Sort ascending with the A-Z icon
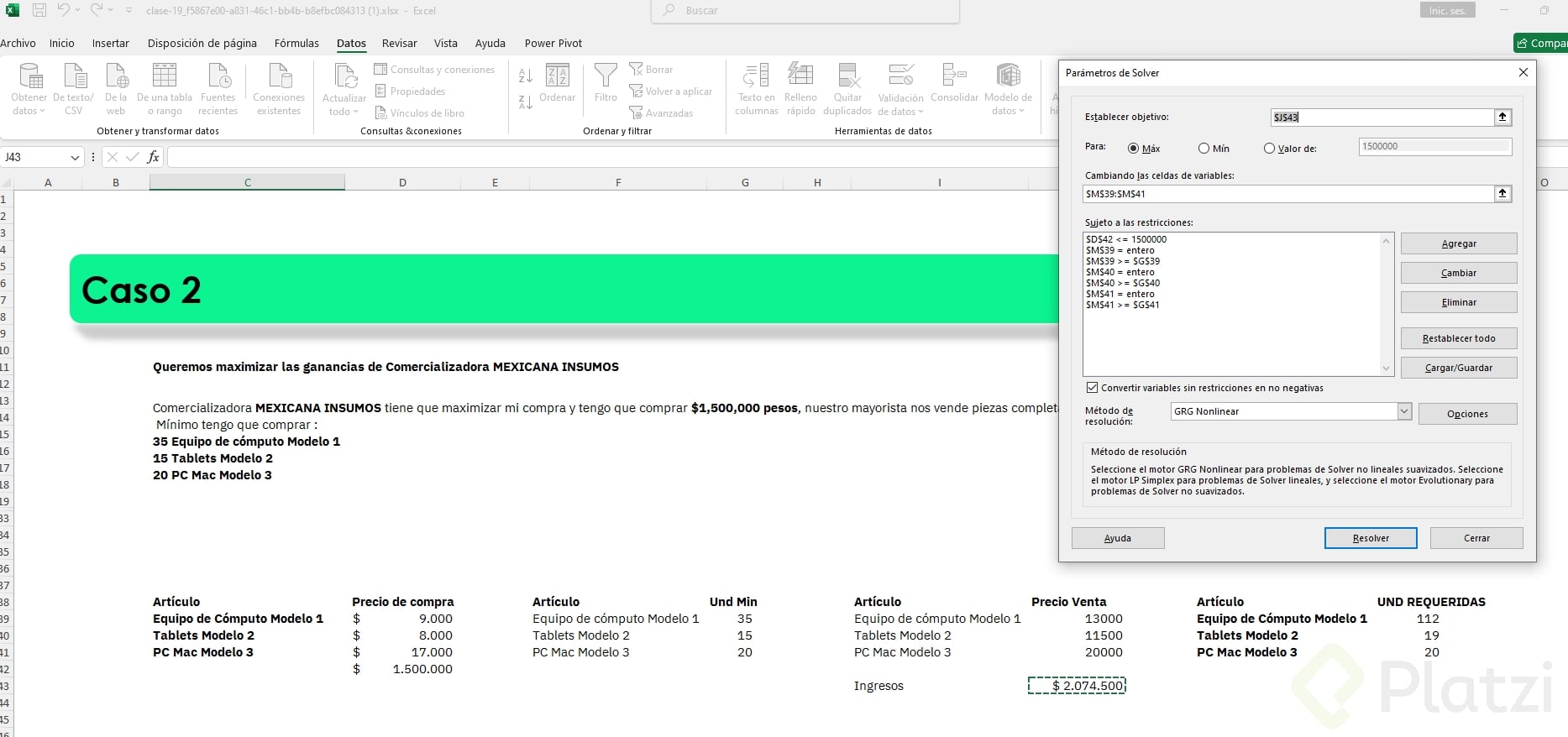 526,76
